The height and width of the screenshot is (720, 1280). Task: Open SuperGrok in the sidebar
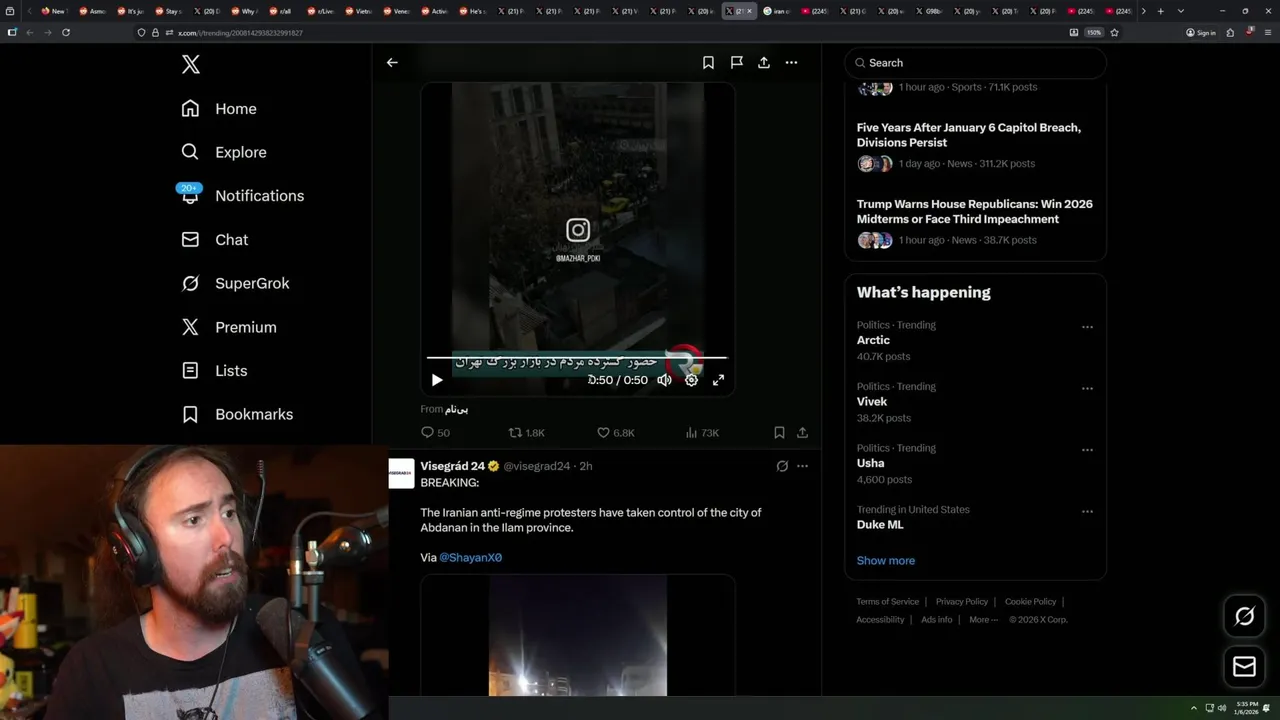click(235, 283)
